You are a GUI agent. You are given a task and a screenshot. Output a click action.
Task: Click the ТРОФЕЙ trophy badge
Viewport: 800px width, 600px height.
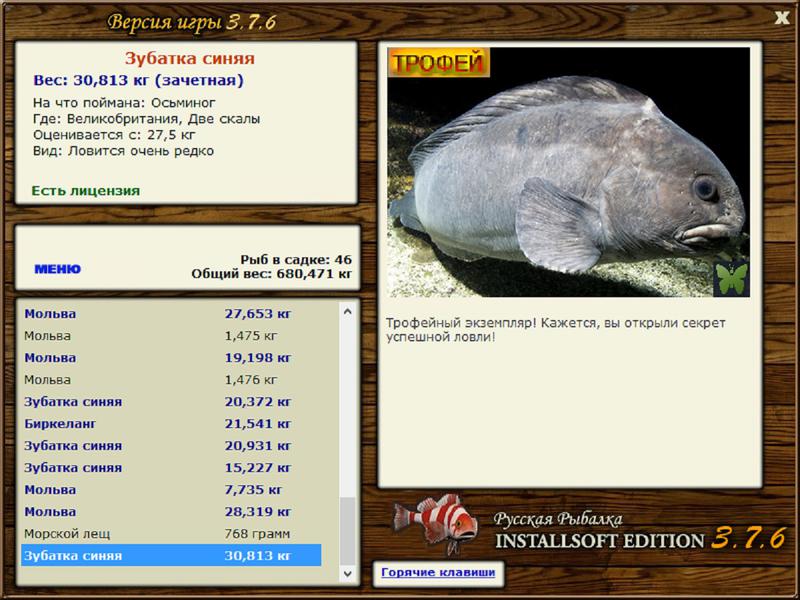[439, 63]
